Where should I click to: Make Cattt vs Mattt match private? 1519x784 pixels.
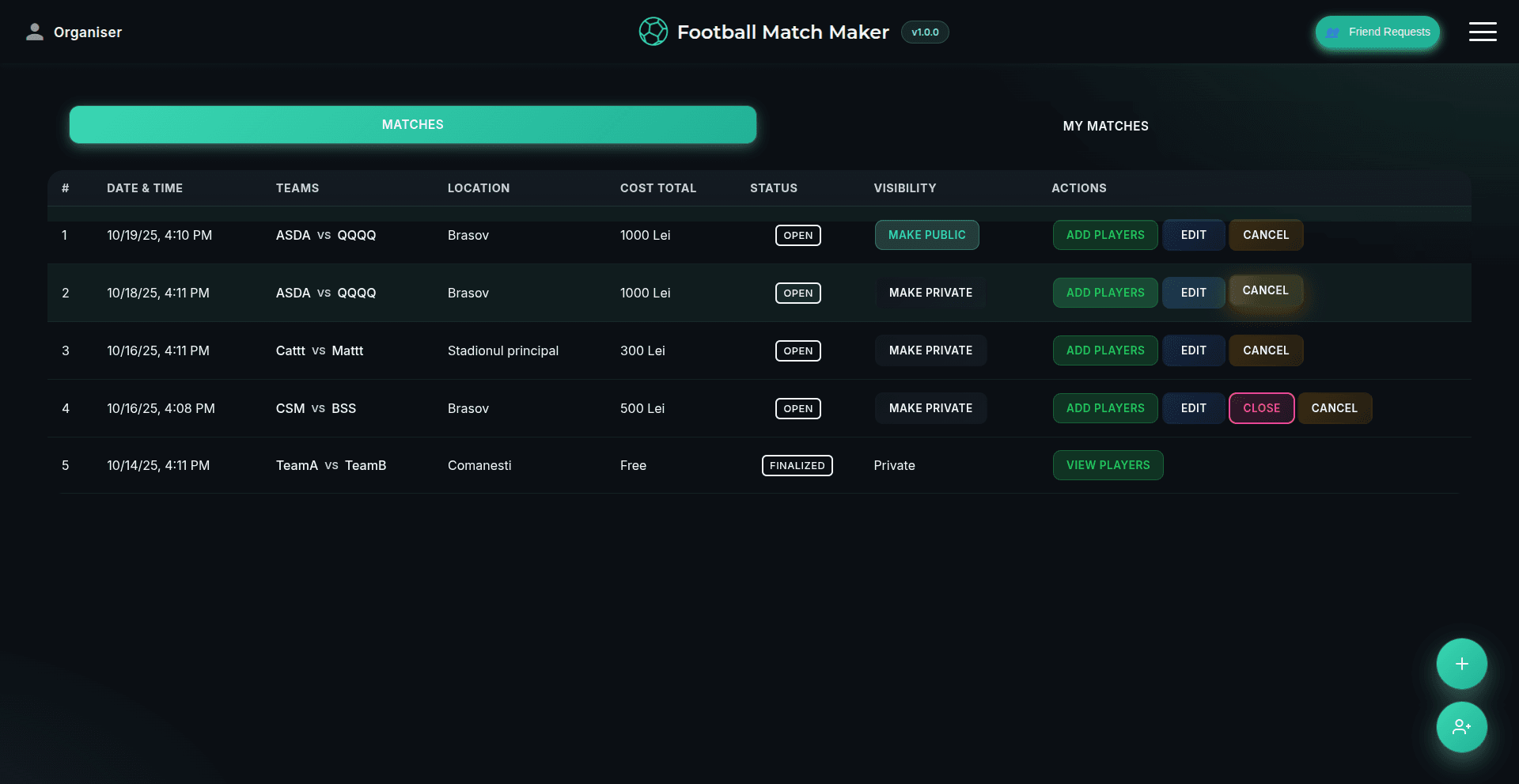pos(930,350)
